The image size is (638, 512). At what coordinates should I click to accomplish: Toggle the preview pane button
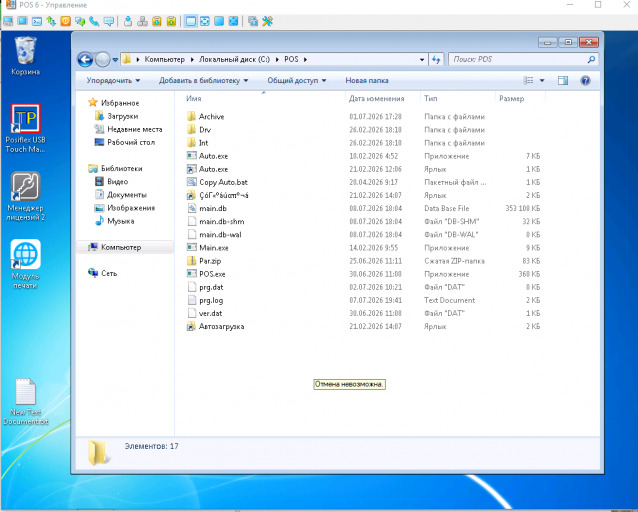563,81
